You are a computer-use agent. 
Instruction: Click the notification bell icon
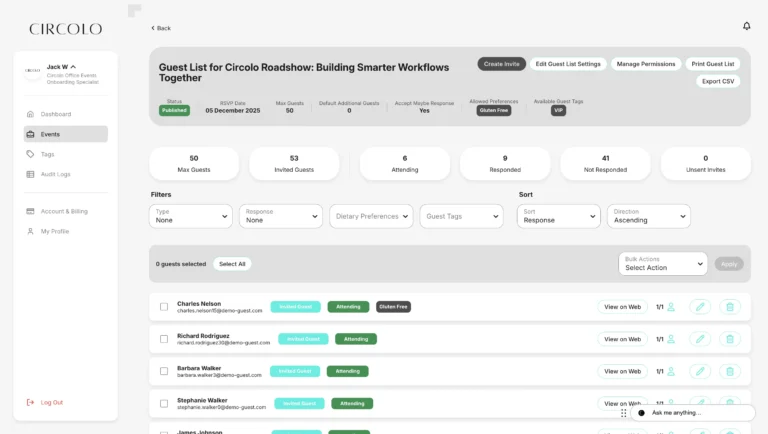[x=746, y=26]
